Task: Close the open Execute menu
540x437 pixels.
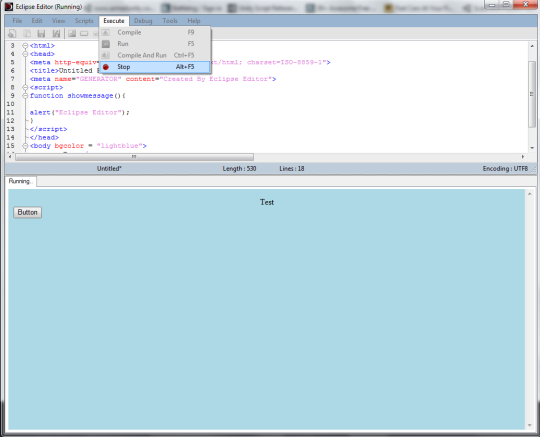Action: pos(114,21)
